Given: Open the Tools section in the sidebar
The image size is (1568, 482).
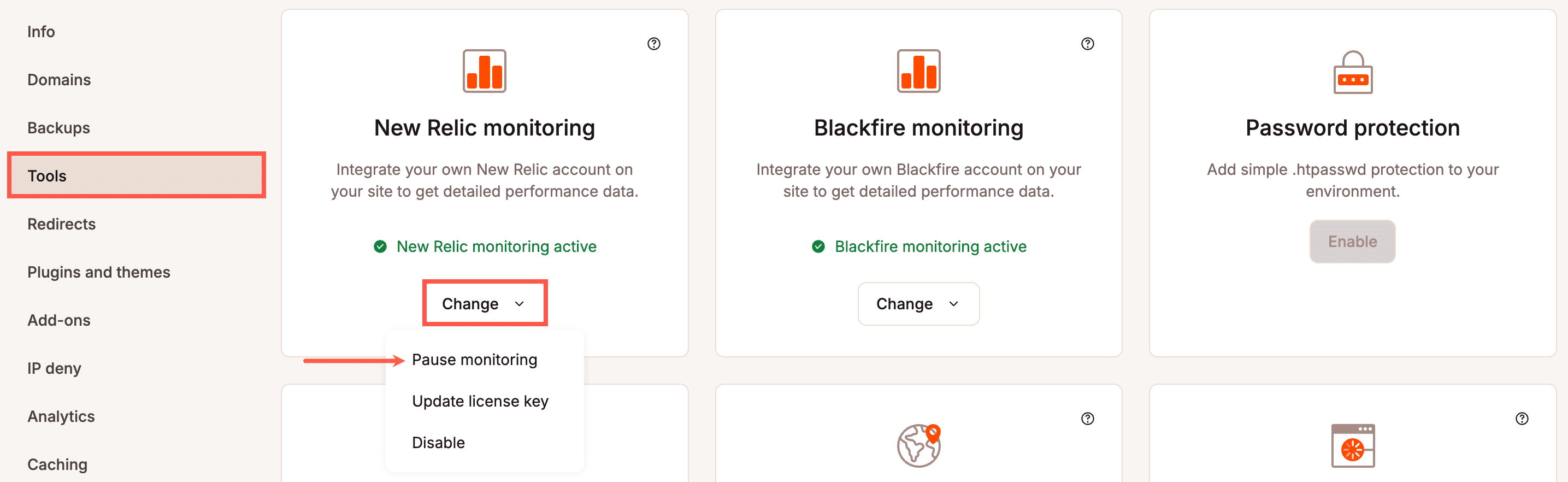Looking at the screenshot, I should (46, 175).
